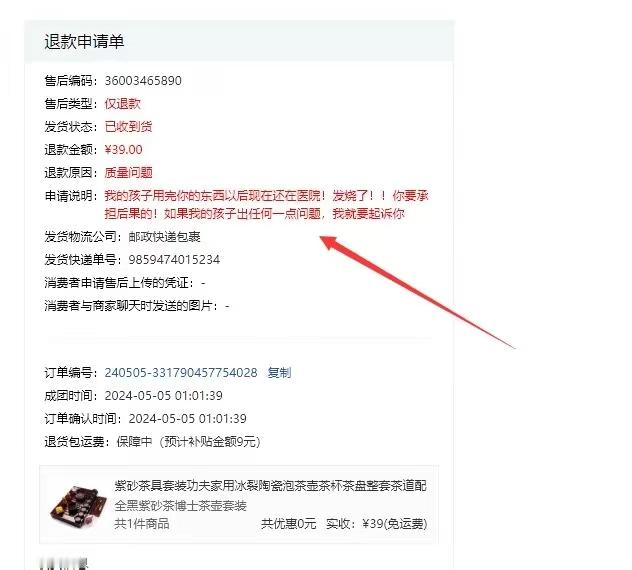Click the tea set product thumbnail

(x=78, y=505)
